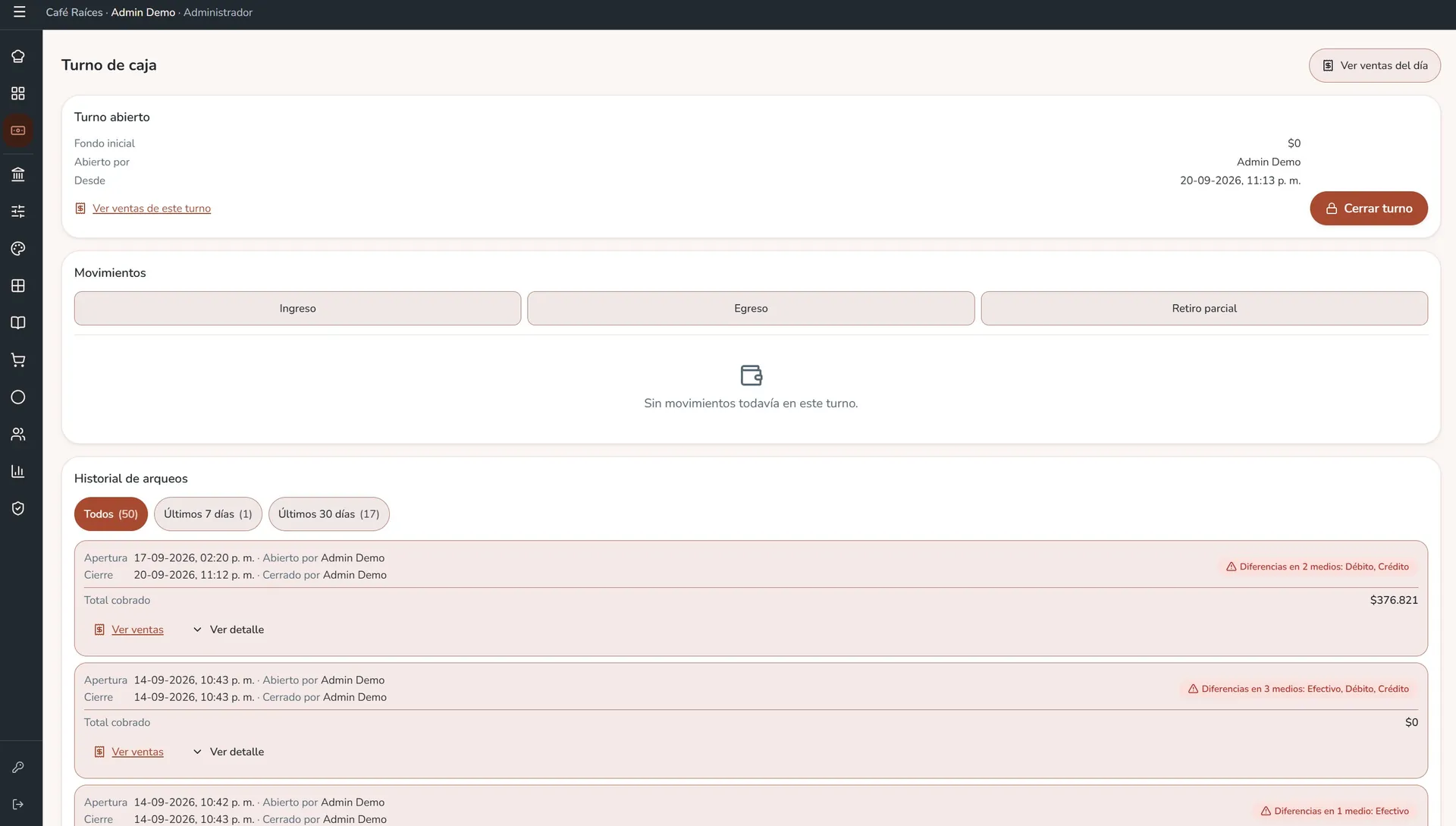Click the receipt icon beside 'Ver ventas de este turno'
The image size is (1456, 826).
pyautogui.click(x=80, y=209)
